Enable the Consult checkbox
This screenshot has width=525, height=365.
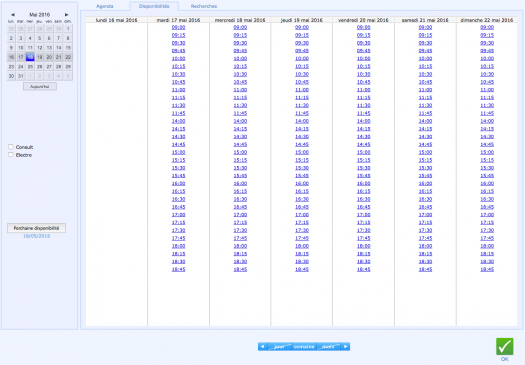click(11, 147)
